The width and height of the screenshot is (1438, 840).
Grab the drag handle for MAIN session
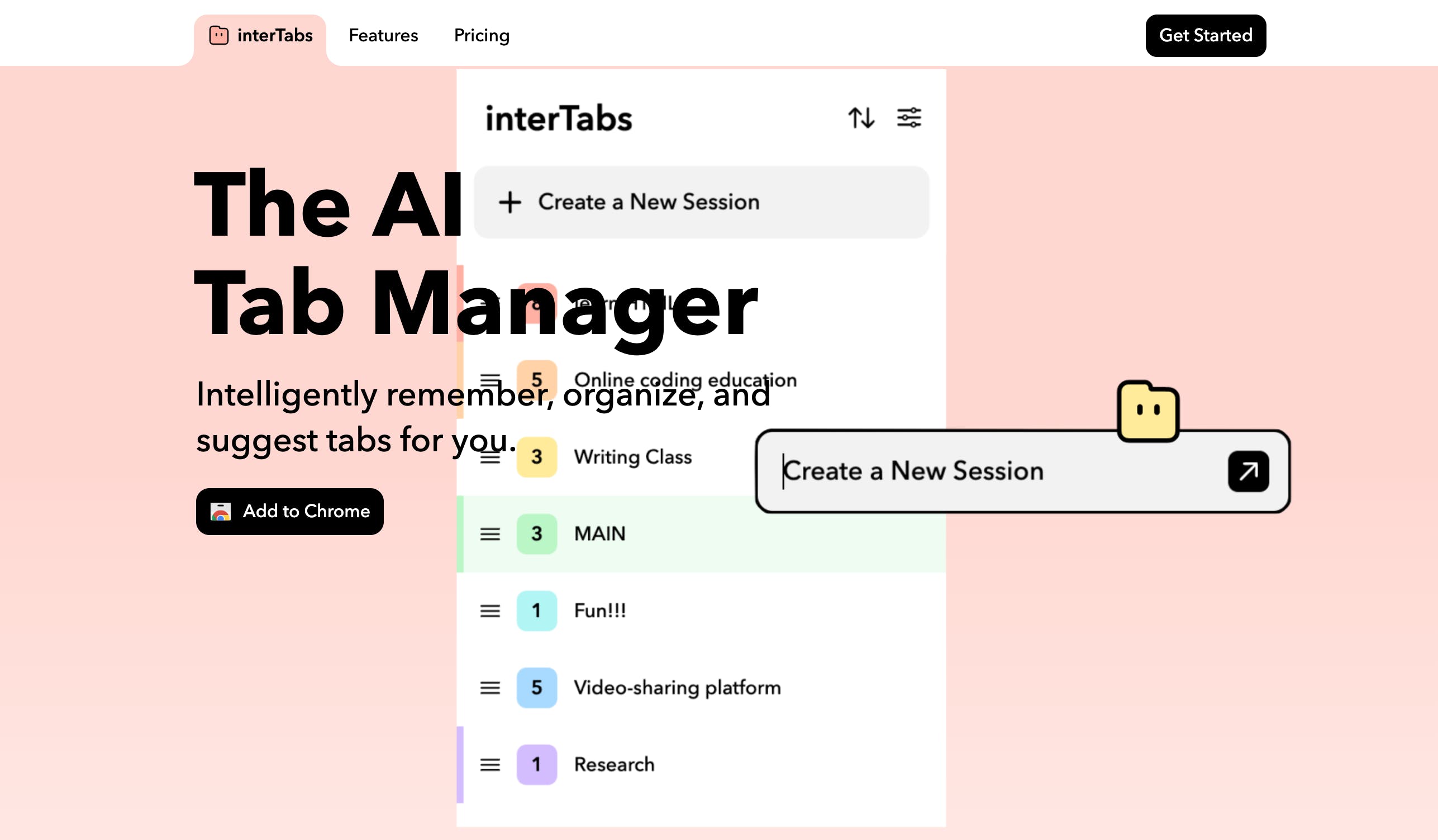pyautogui.click(x=489, y=533)
